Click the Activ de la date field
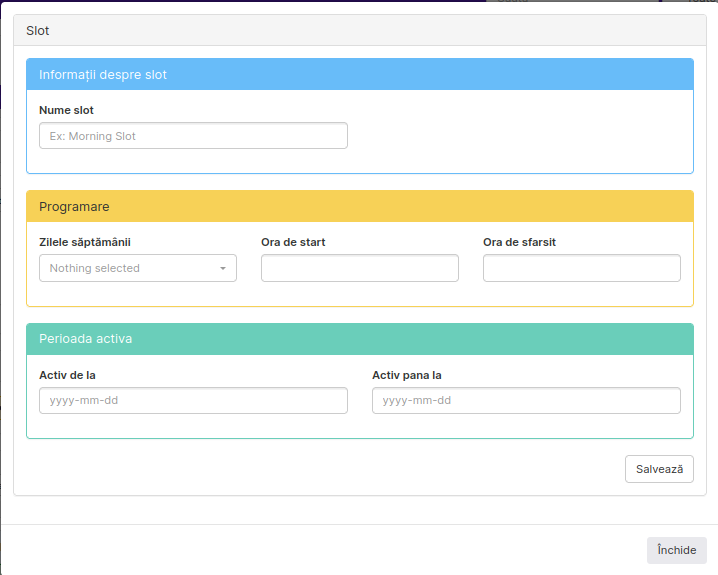718x575 pixels. tap(193, 401)
